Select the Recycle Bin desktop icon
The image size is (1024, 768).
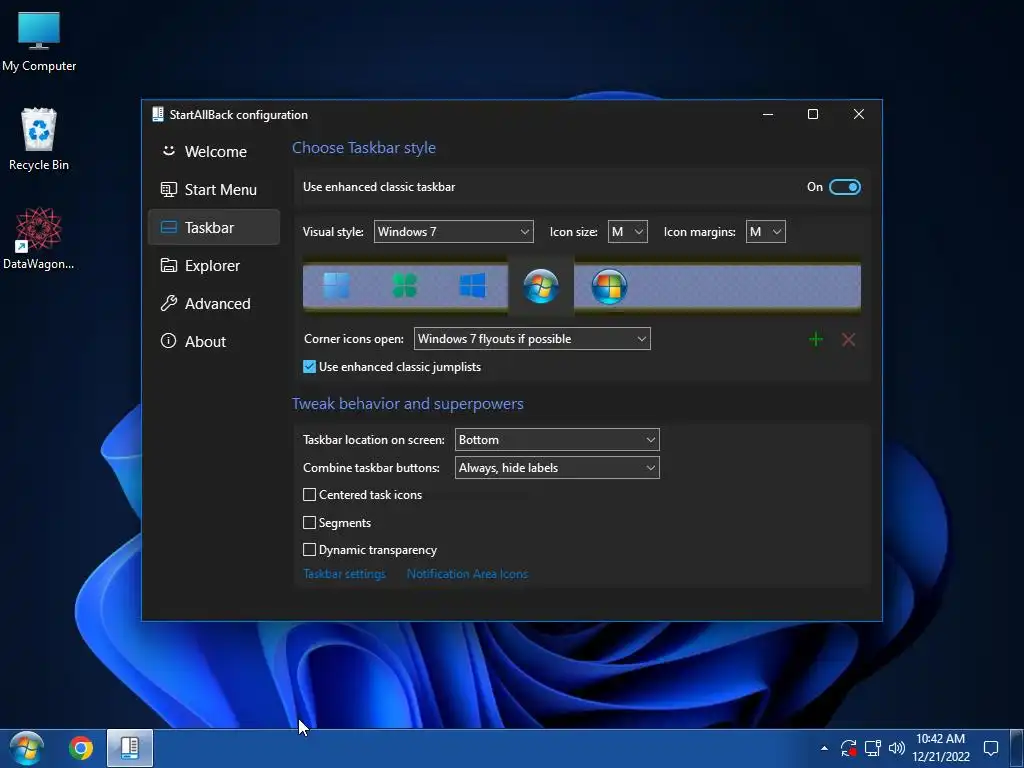pos(39,140)
